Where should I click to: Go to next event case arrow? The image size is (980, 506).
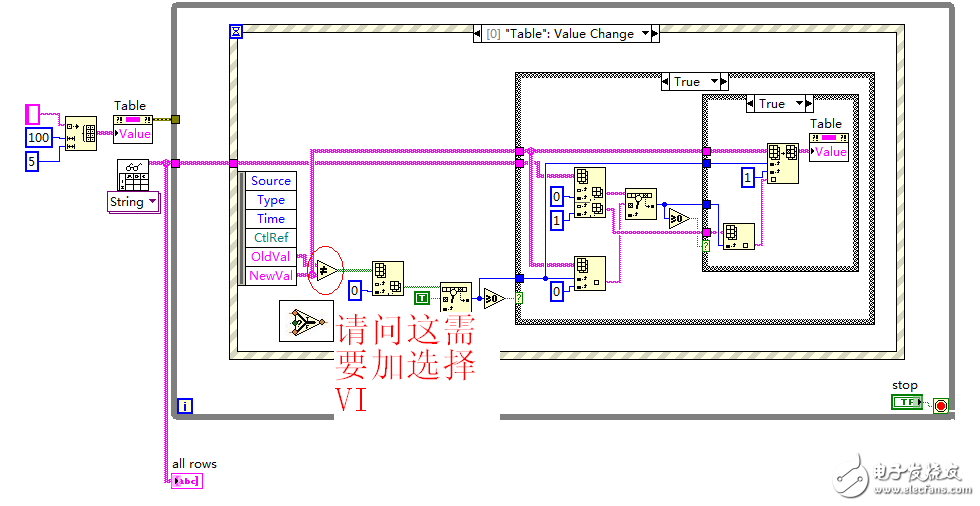point(655,34)
